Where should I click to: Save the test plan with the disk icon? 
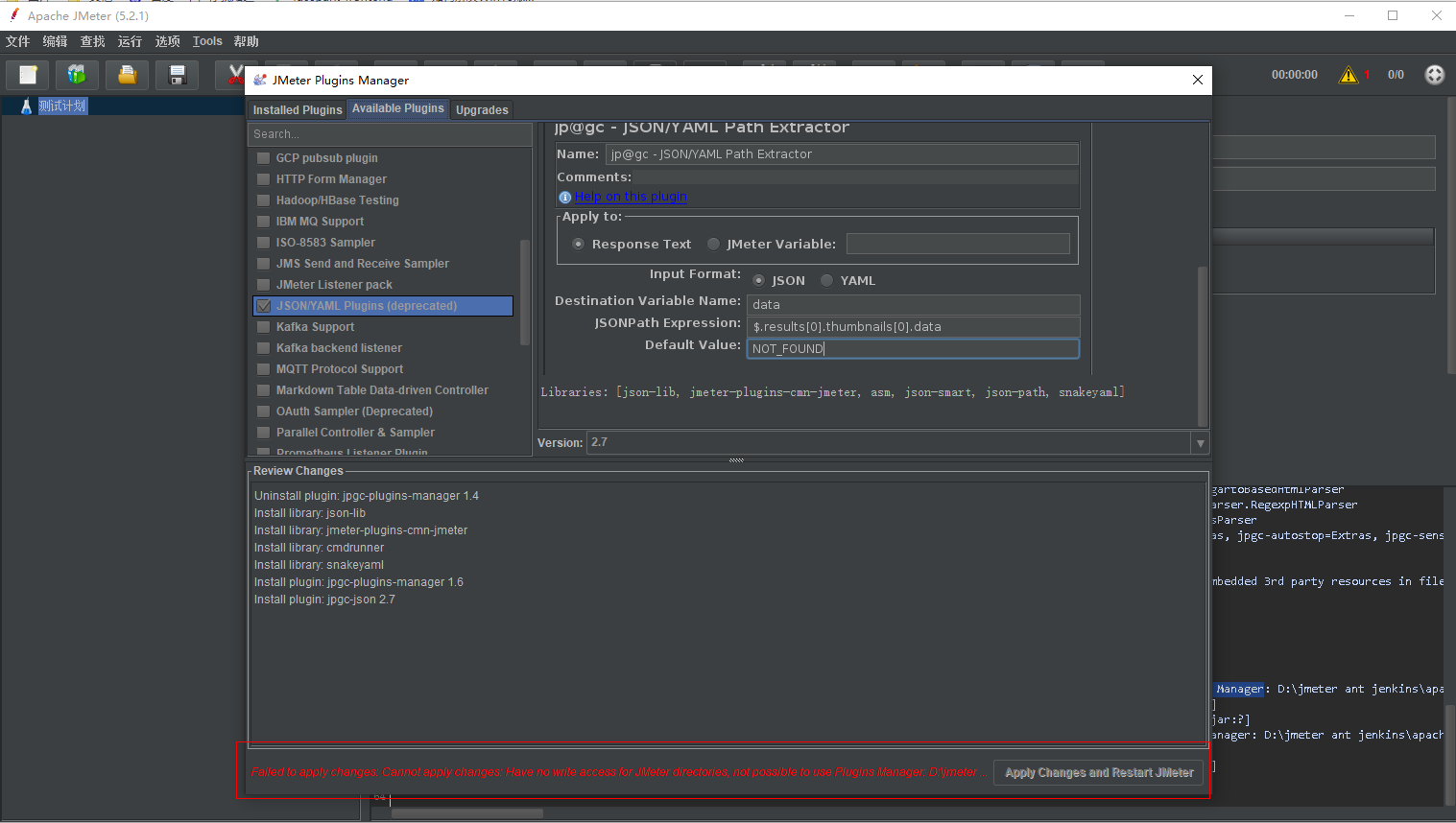(x=177, y=74)
